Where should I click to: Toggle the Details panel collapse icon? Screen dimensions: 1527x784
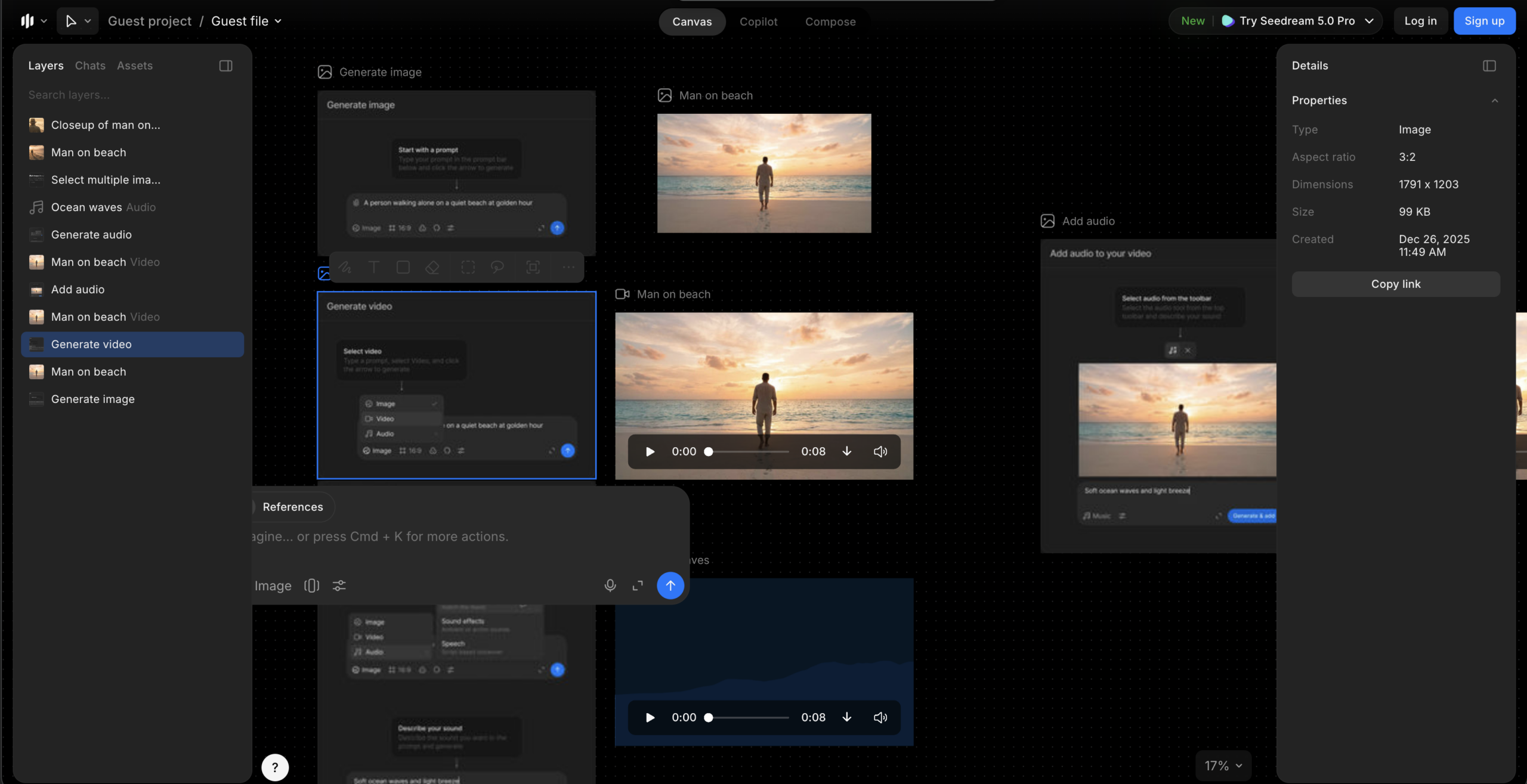click(x=1489, y=66)
